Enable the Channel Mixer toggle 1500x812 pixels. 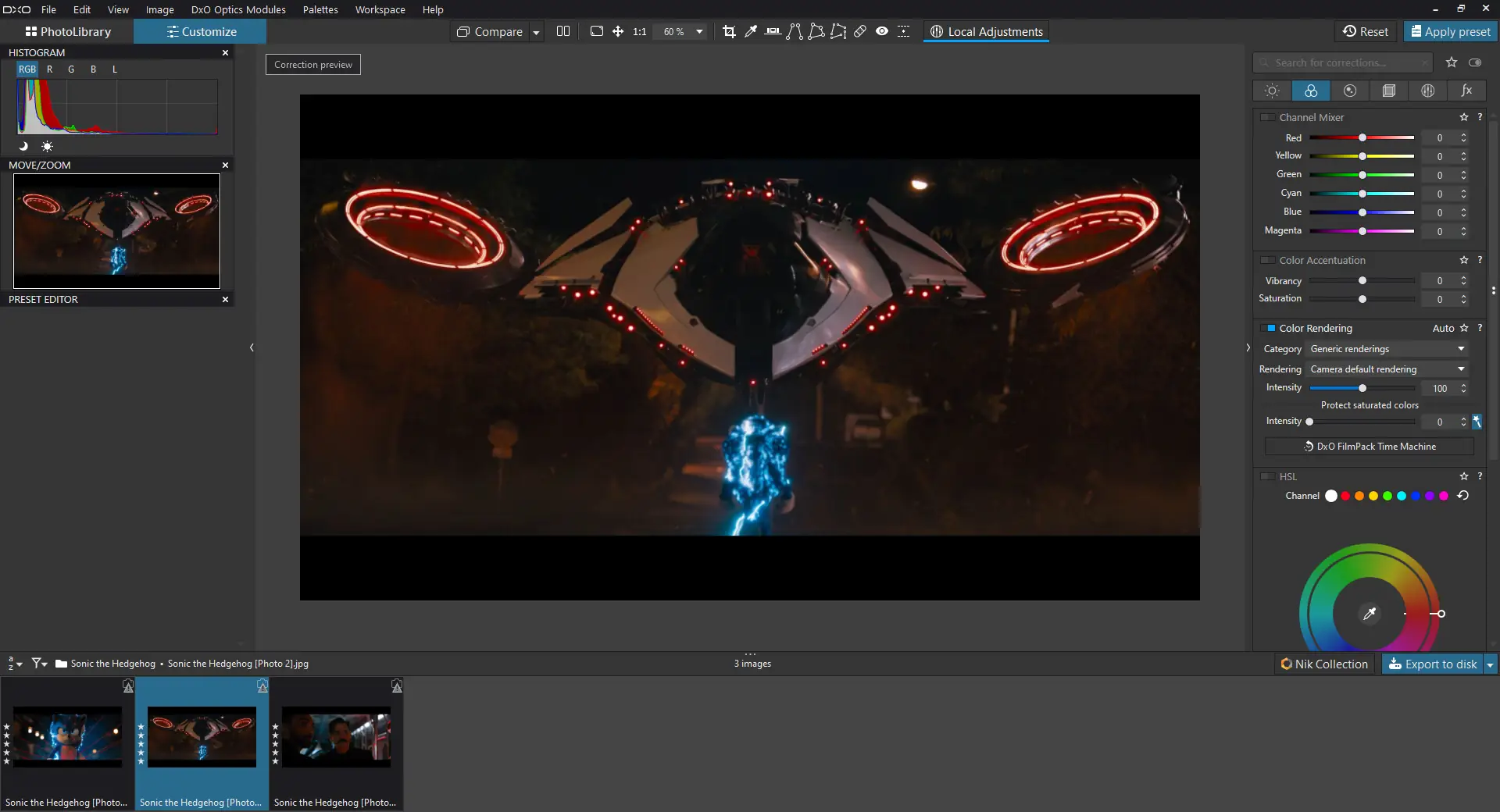coord(1268,117)
